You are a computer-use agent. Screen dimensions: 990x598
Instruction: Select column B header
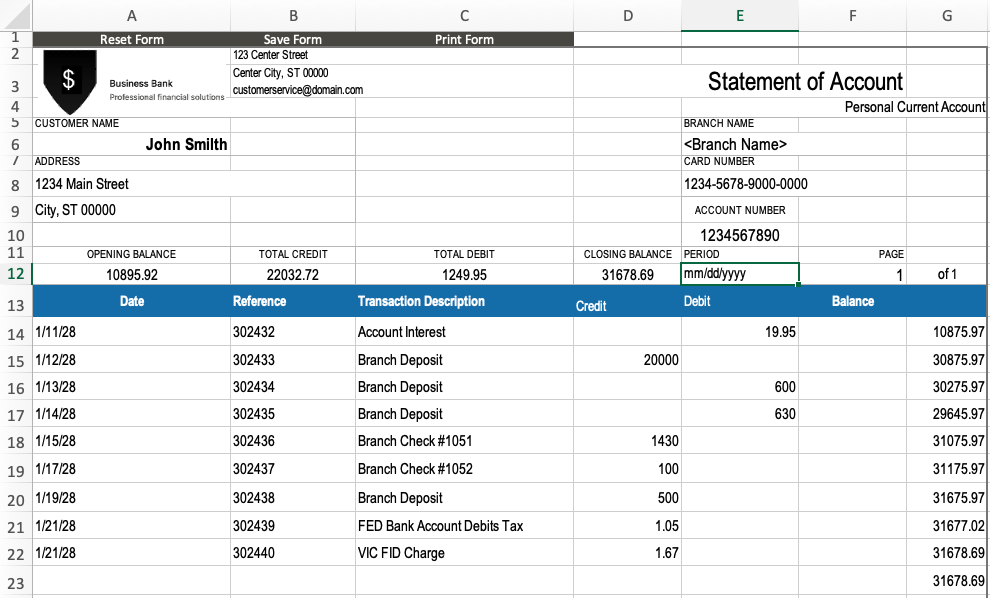click(x=293, y=16)
